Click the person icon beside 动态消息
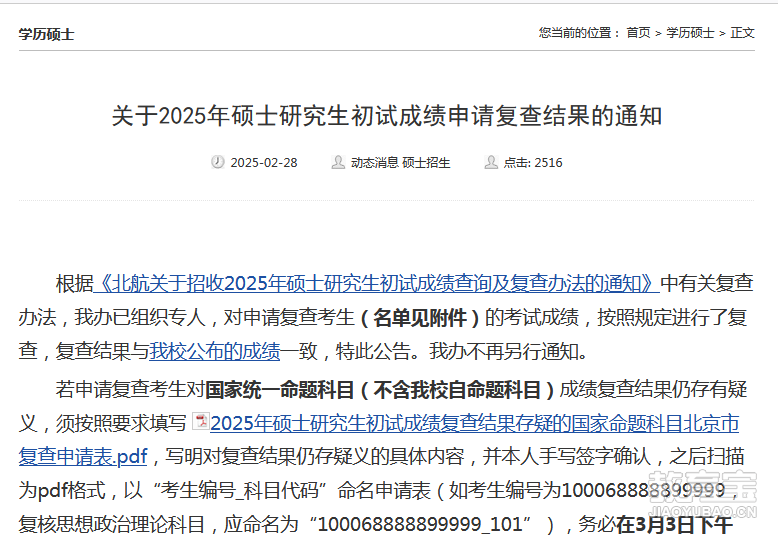Viewport: 778px width, 541px height. pyautogui.click(x=338, y=162)
